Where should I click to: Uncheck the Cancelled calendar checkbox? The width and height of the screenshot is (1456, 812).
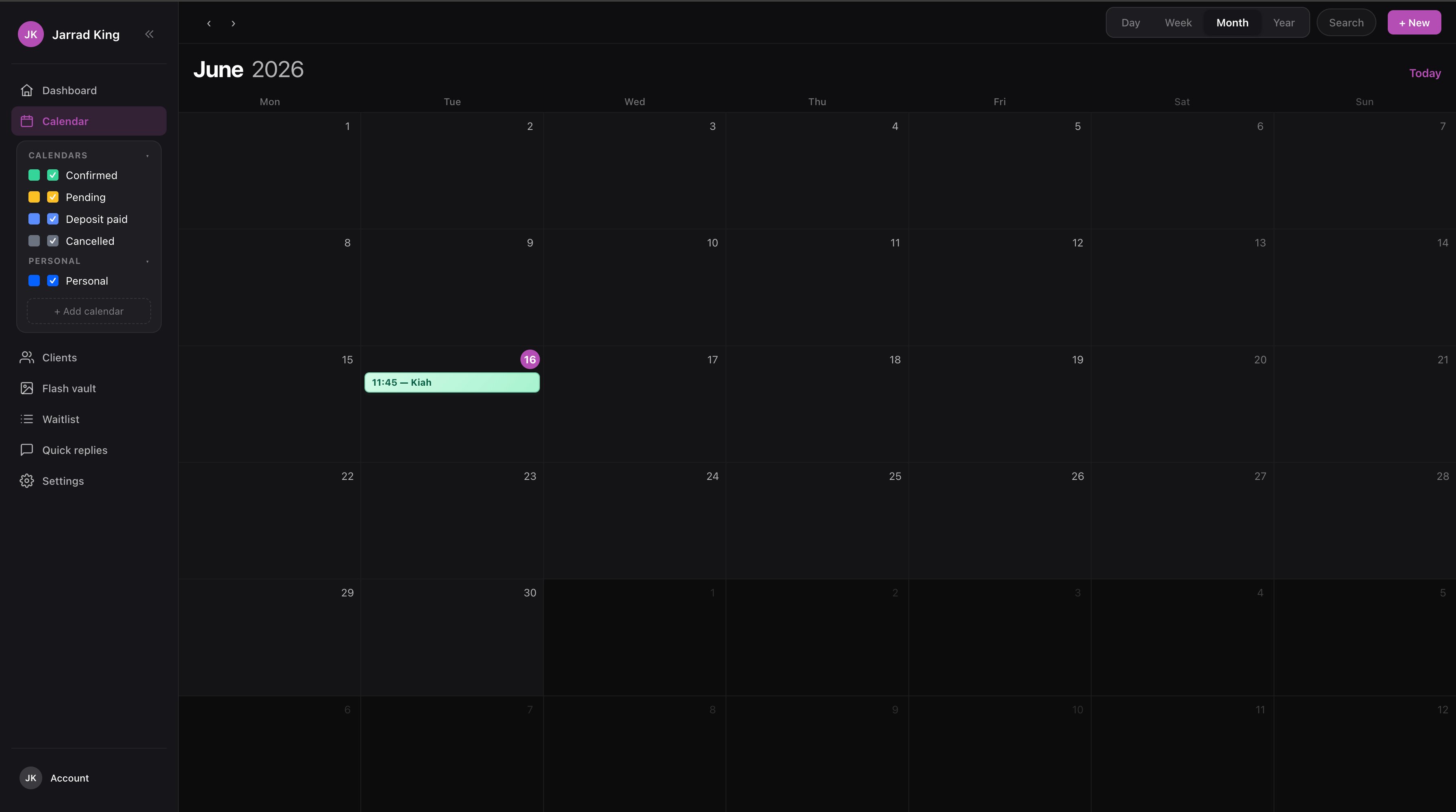(x=52, y=241)
